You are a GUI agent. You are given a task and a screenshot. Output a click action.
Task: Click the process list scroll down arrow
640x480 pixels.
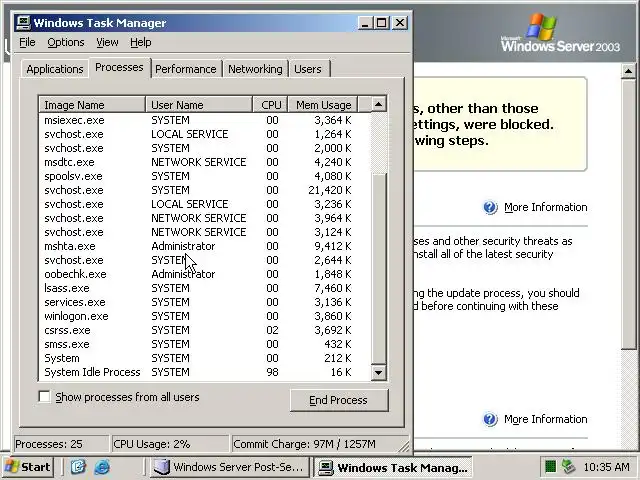click(378, 372)
